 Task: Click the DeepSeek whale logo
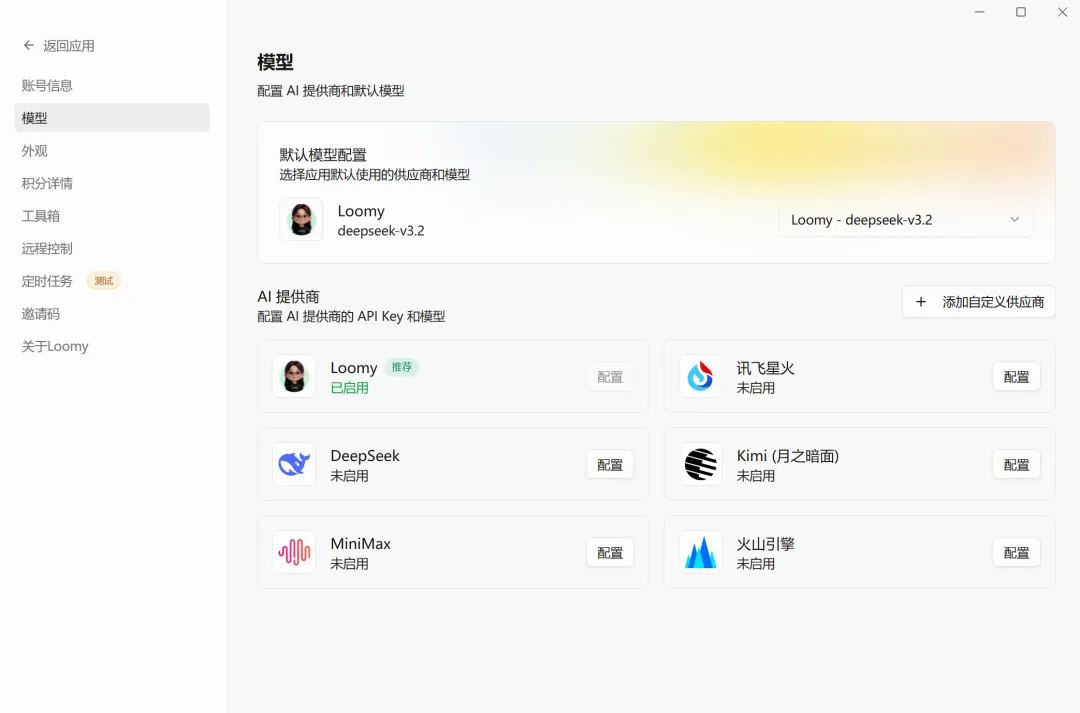point(294,464)
